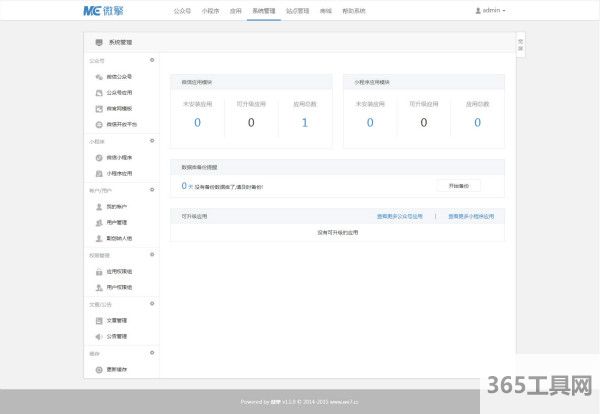Click the 公告管理 speaker icon
This screenshot has height=414, width=600.
click(x=98, y=336)
